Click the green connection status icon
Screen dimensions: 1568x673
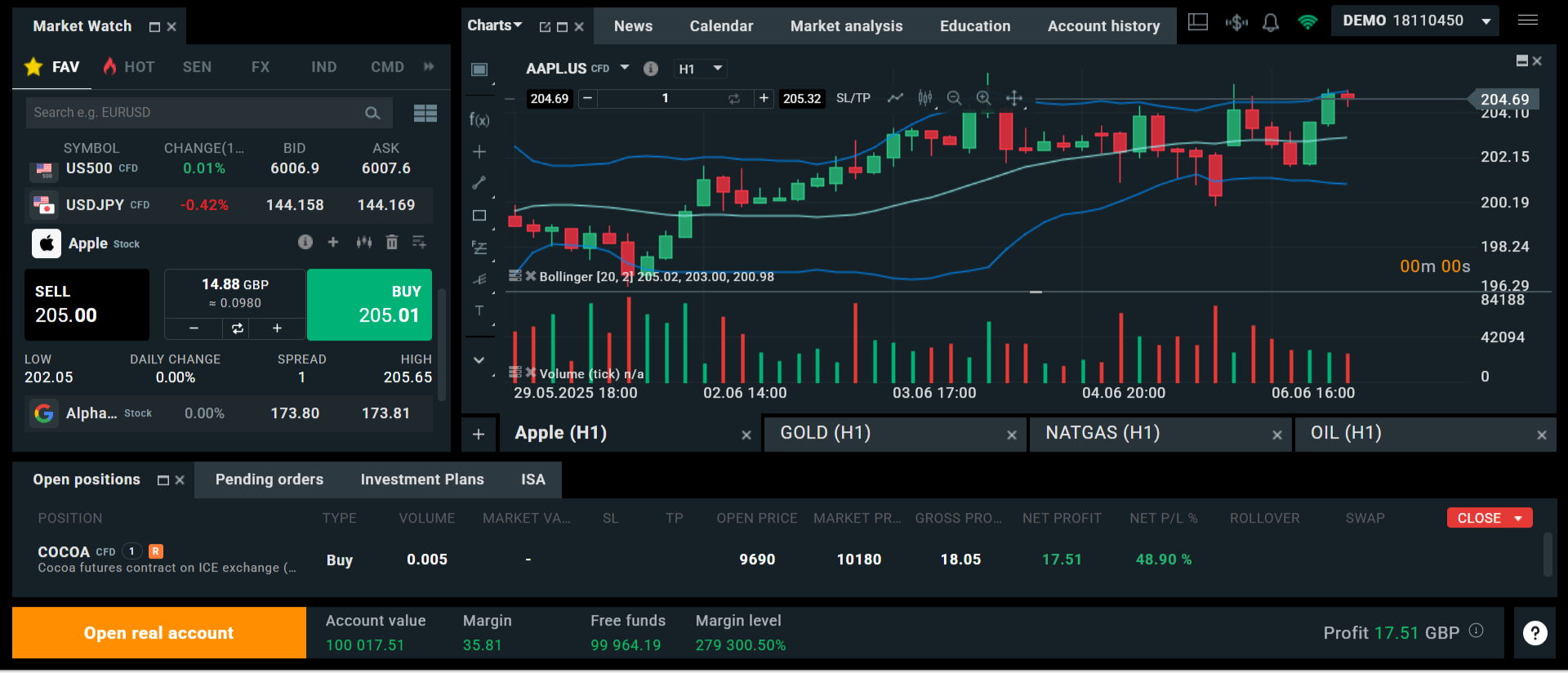tap(1307, 22)
